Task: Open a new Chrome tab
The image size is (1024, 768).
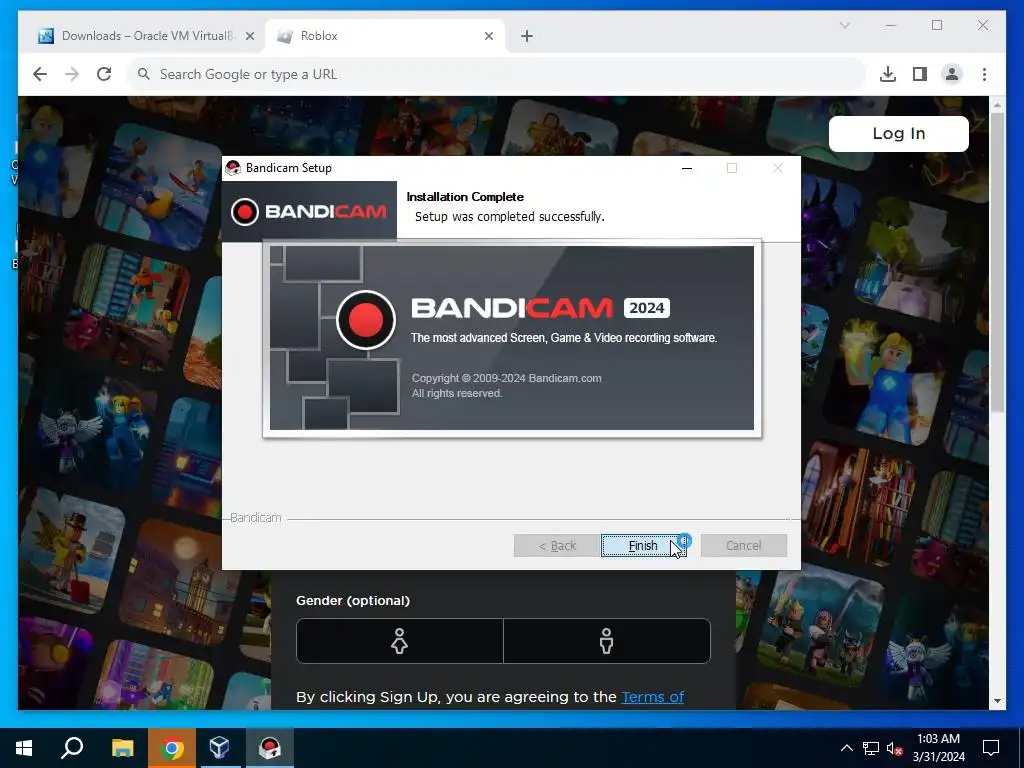Action: [x=527, y=36]
